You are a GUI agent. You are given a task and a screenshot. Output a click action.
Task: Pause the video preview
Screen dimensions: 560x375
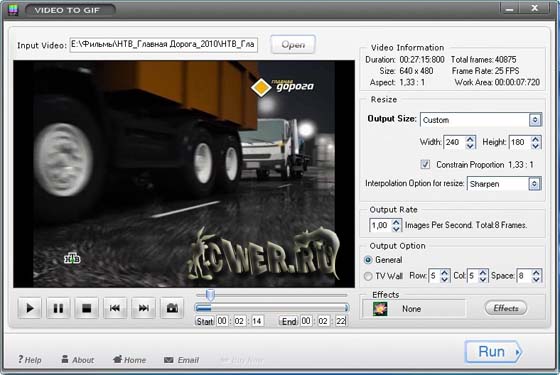[58, 308]
